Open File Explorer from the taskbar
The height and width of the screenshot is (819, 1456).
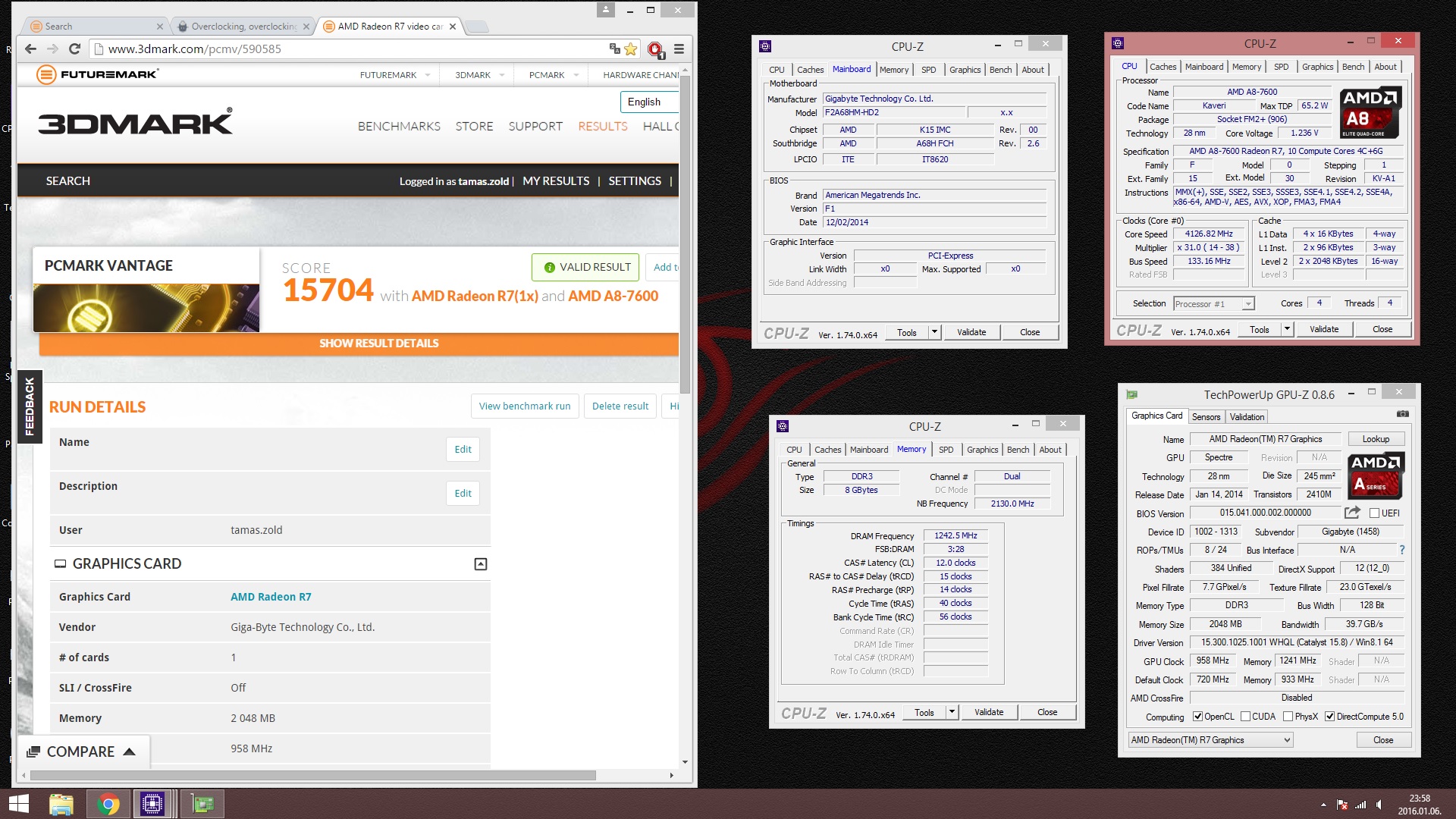[61, 804]
